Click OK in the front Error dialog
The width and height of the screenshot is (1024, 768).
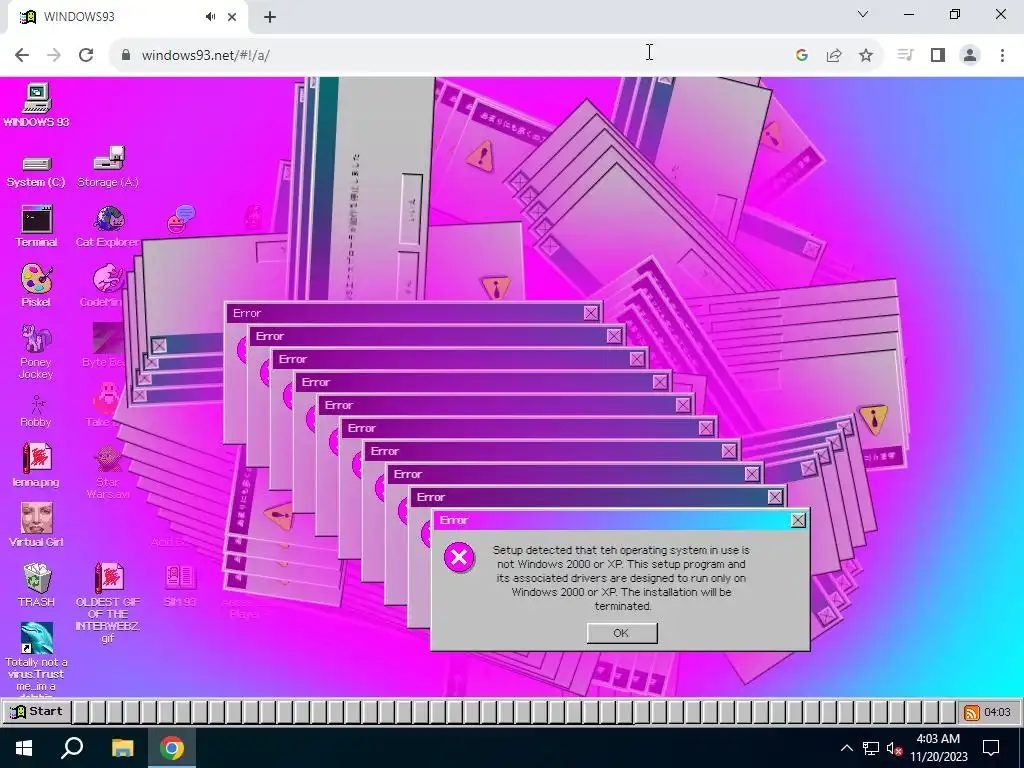point(622,633)
